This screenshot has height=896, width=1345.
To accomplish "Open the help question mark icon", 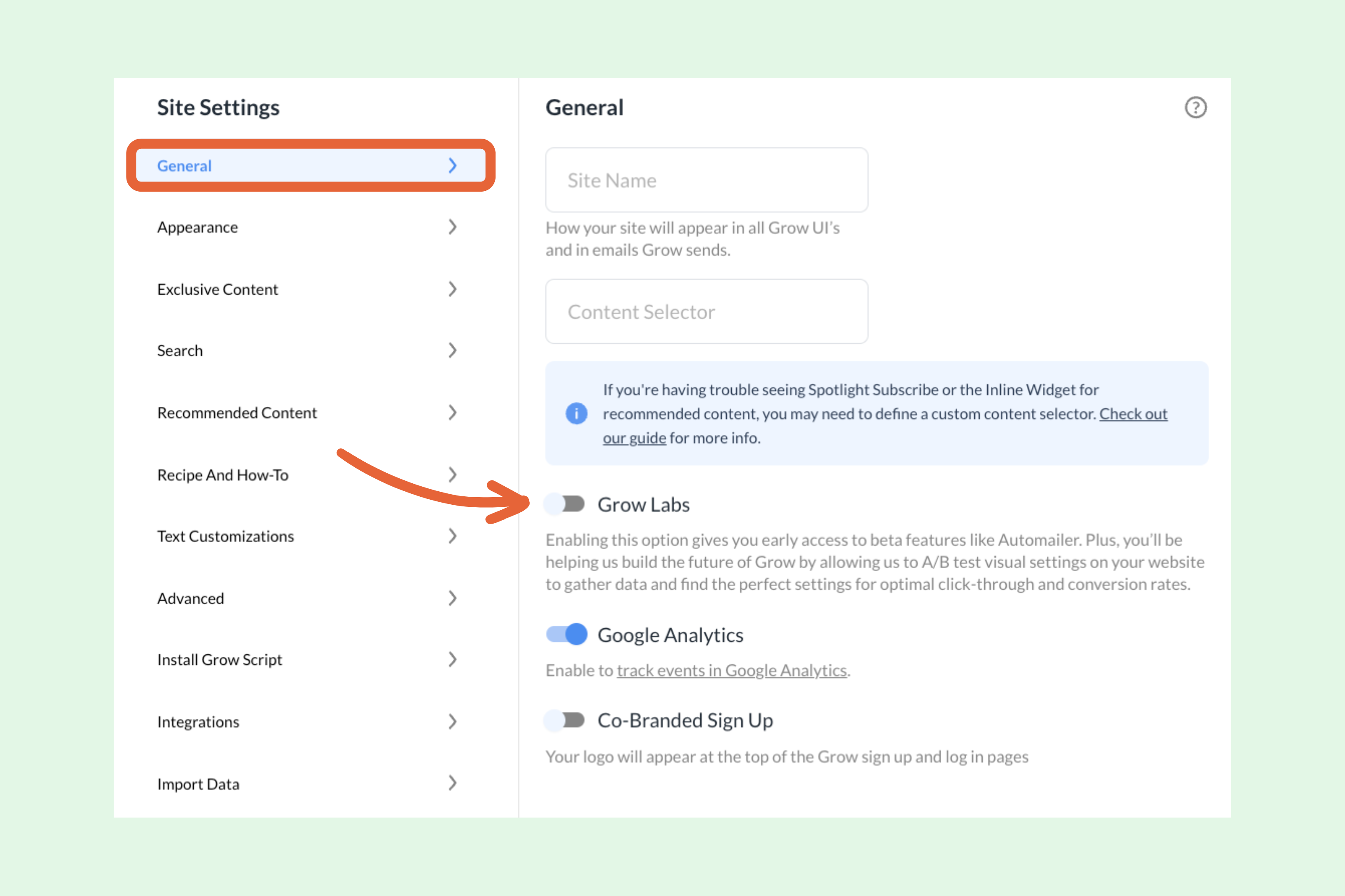I will pyautogui.click(x=1195, y=108).
